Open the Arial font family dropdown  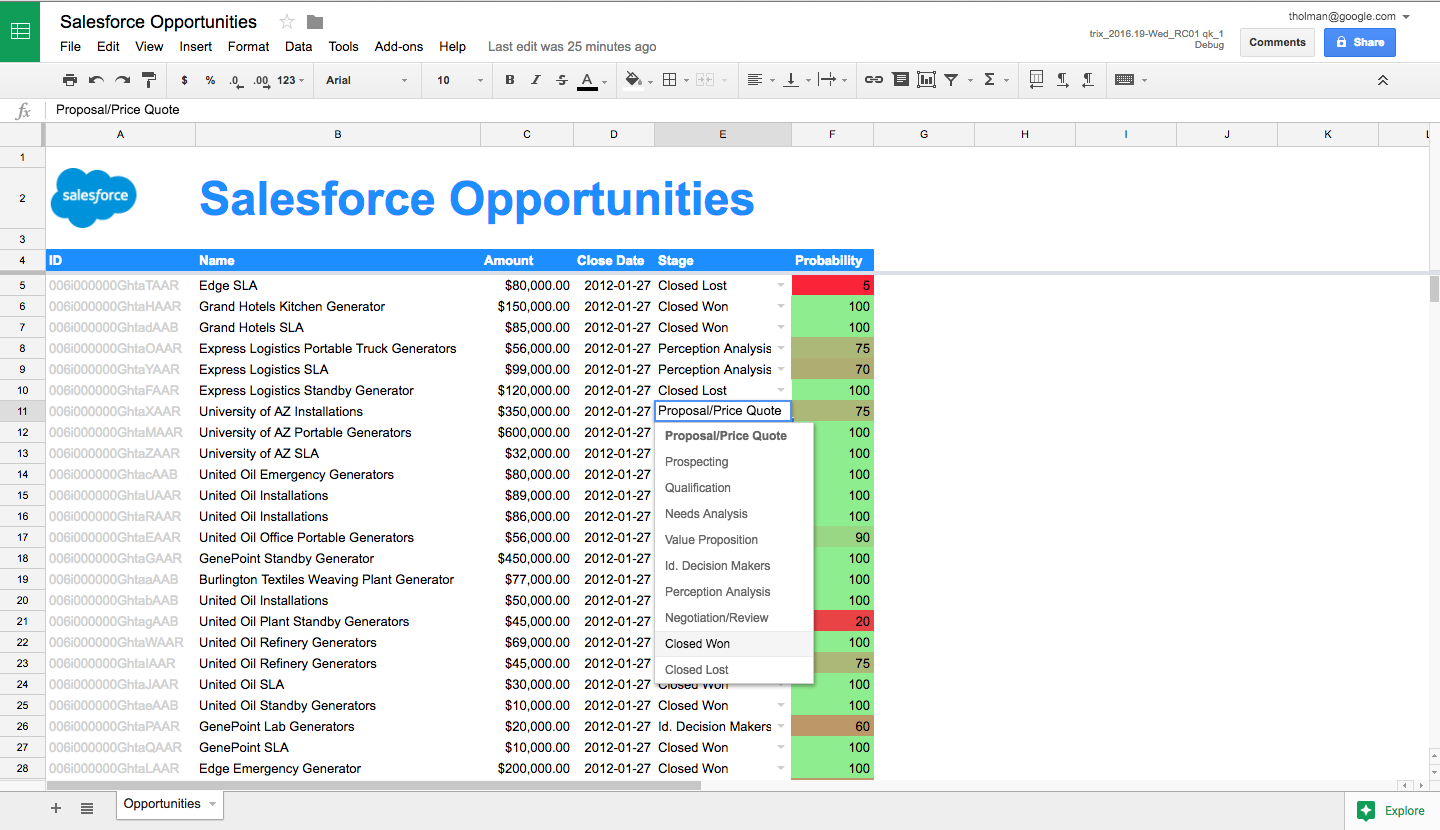point(367,80)
